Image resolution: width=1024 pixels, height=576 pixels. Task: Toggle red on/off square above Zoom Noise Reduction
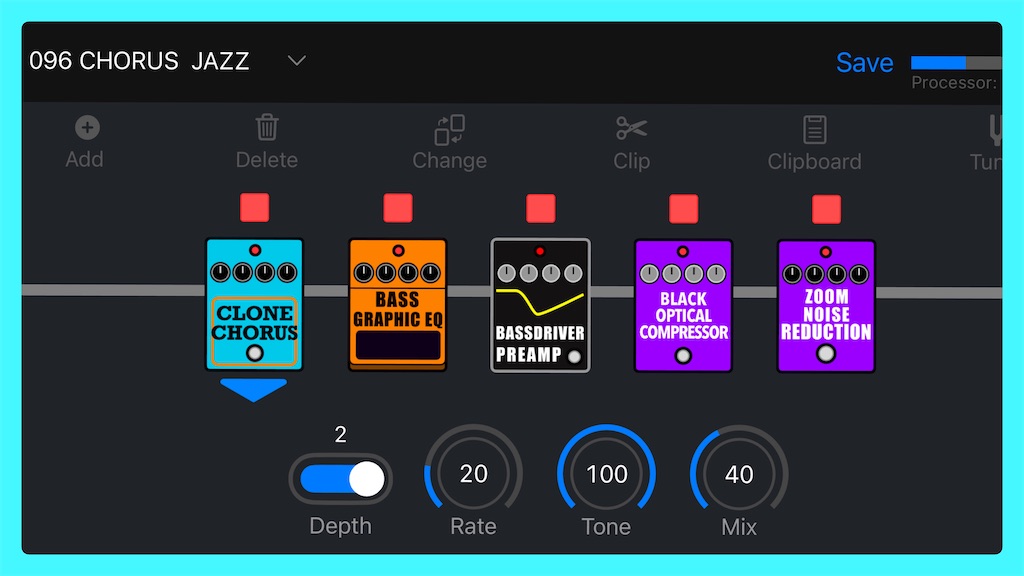click(x=826, y=210)
